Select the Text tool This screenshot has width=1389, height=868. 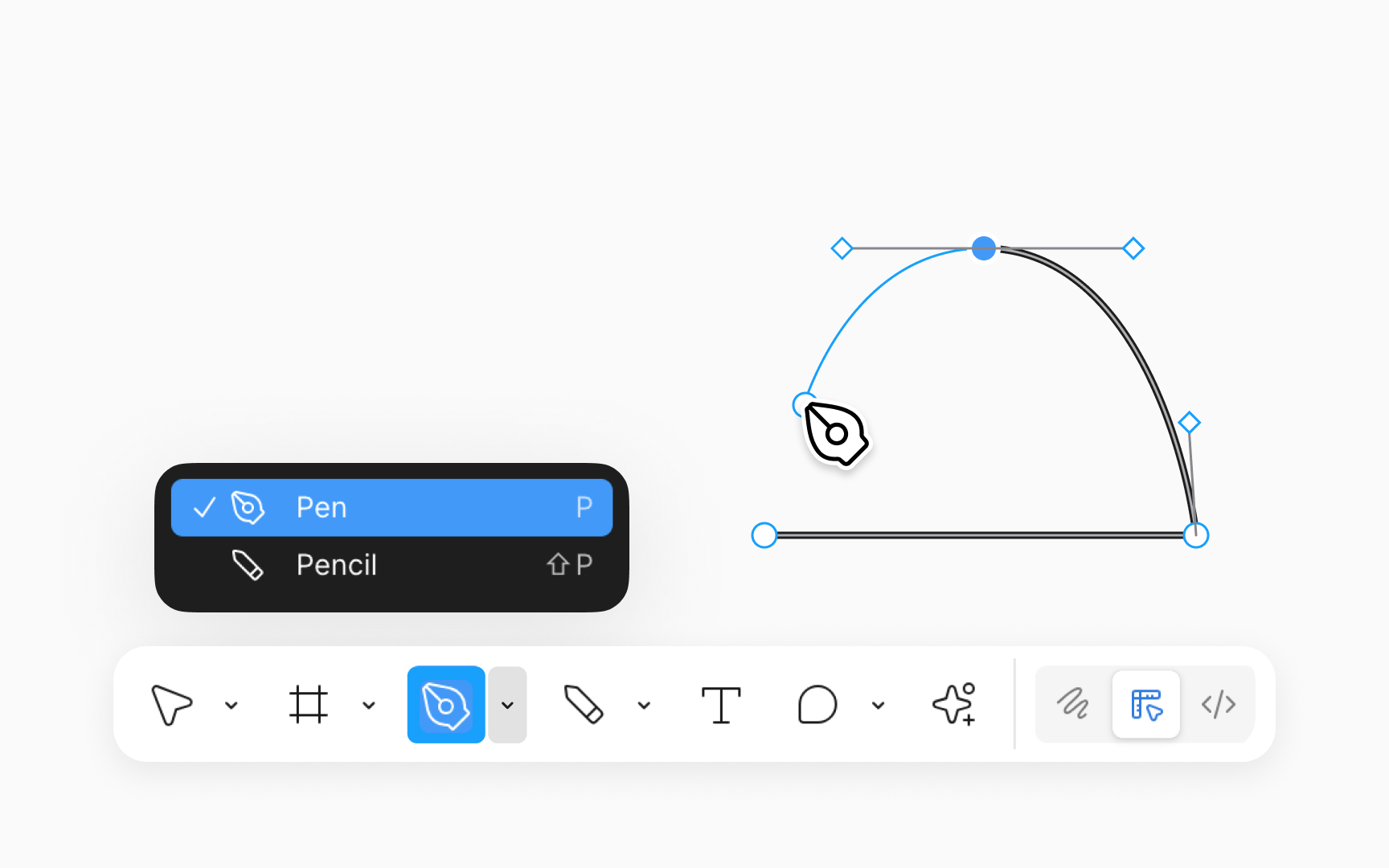721,705
